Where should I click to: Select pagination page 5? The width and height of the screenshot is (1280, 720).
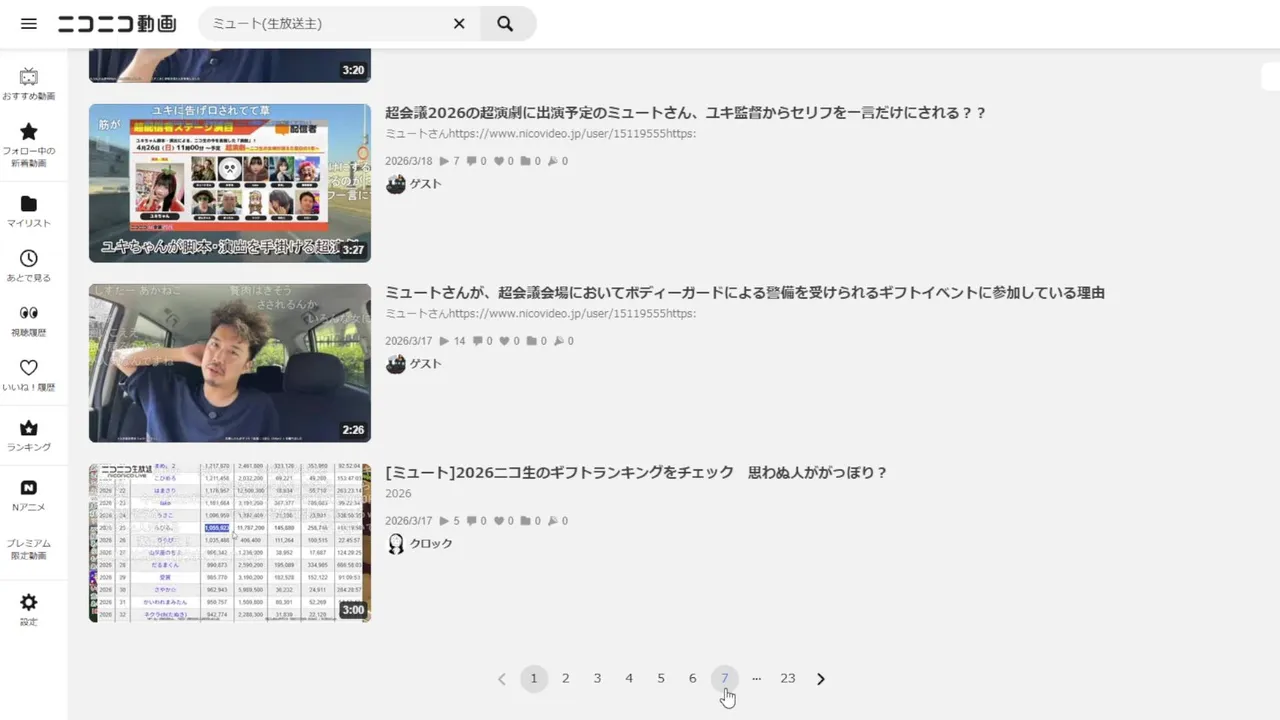(x=661, y=679)
